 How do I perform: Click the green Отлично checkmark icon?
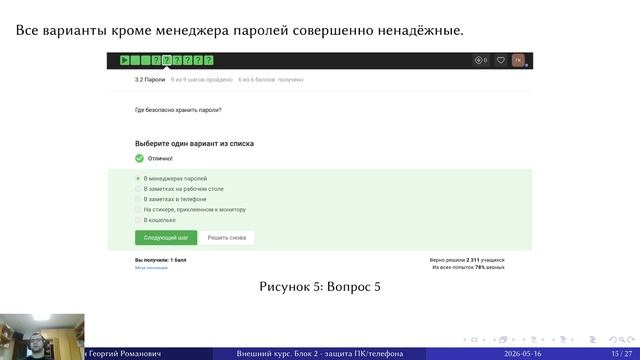click(139, 158)
